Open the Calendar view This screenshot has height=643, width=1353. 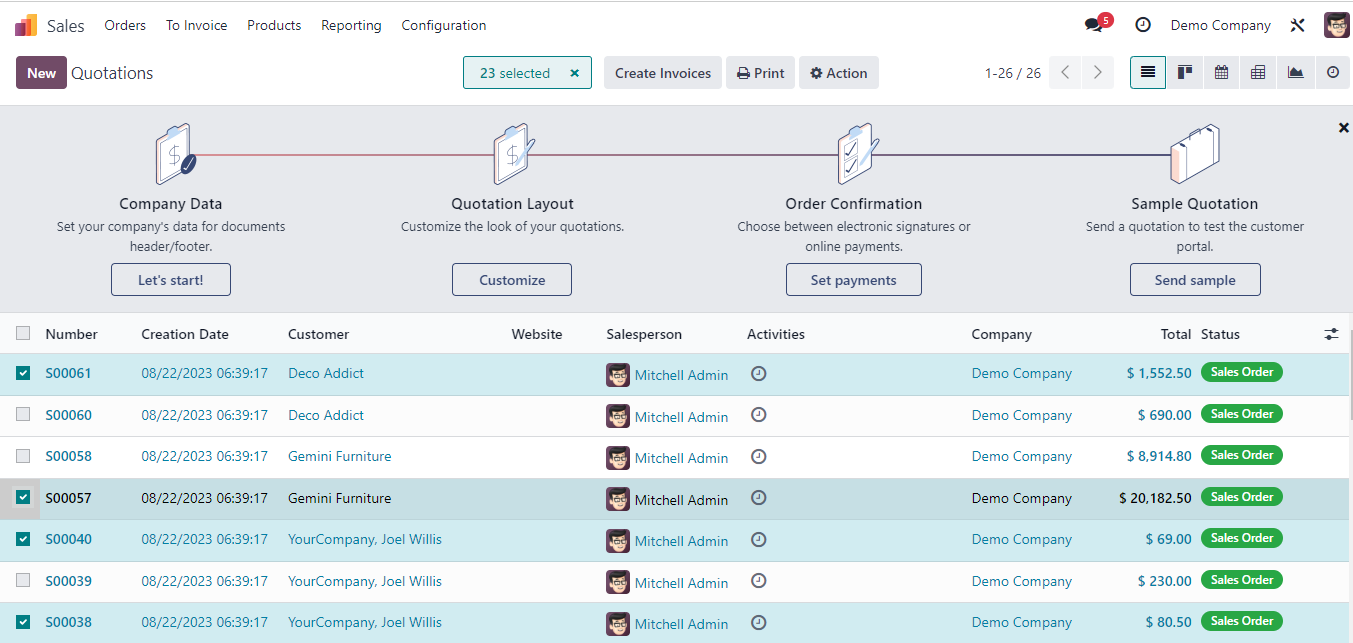click(1221, 73)
